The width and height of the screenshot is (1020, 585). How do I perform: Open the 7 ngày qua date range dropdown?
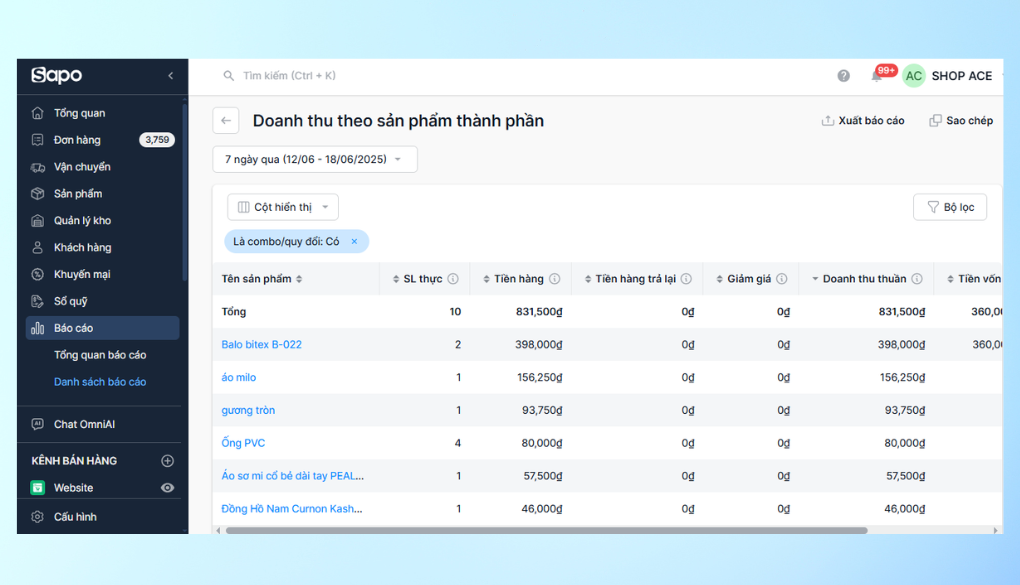click(x=315, y=159)
